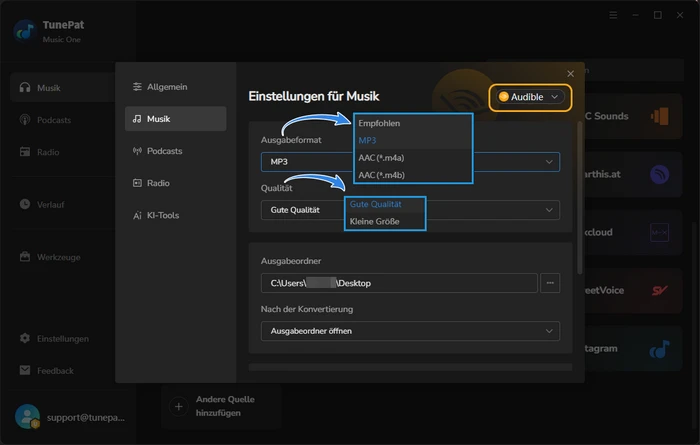This screenshot has height=445, width=700.
Task: Click the plus icon for adding a source
Action: point(179,407)
